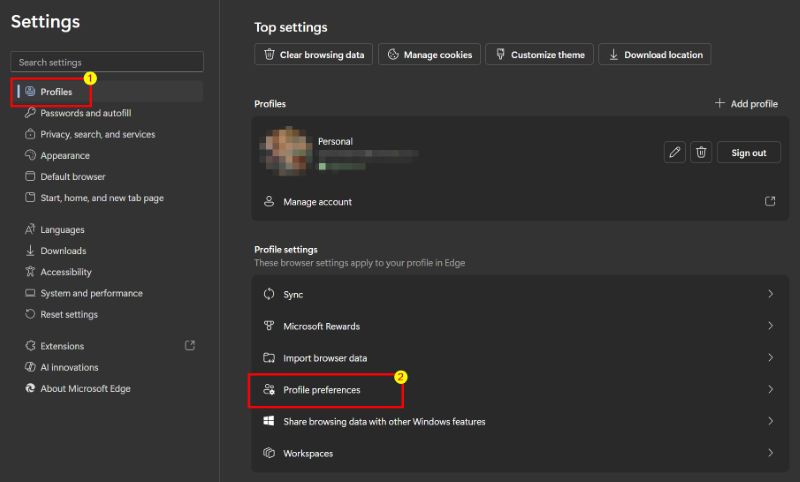This screenshot has width=800, height=482.
Task: Click Customize theme button
Action: click(x=540, y=55)
